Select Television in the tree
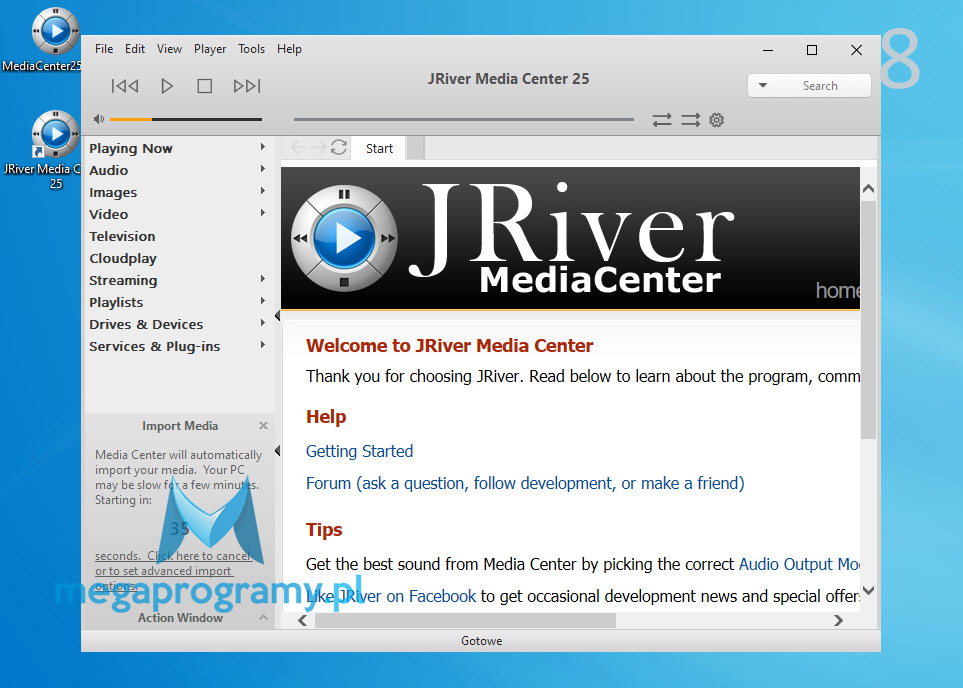Screen dimensions: 963x688 click(x=122, y=236)
